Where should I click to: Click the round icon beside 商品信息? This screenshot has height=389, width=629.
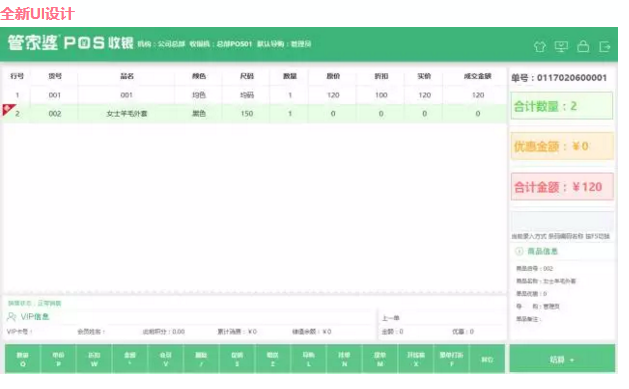(519, 251)
